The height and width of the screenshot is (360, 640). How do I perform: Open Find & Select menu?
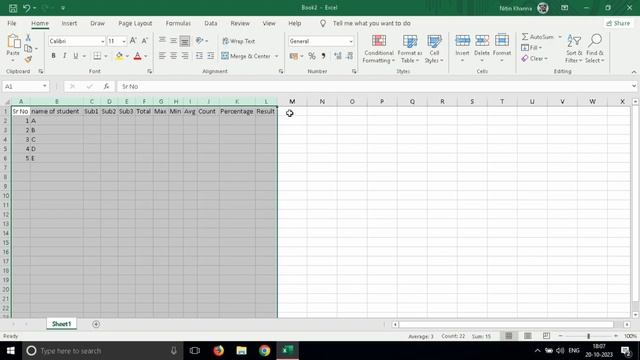click(x=595, y=49)
